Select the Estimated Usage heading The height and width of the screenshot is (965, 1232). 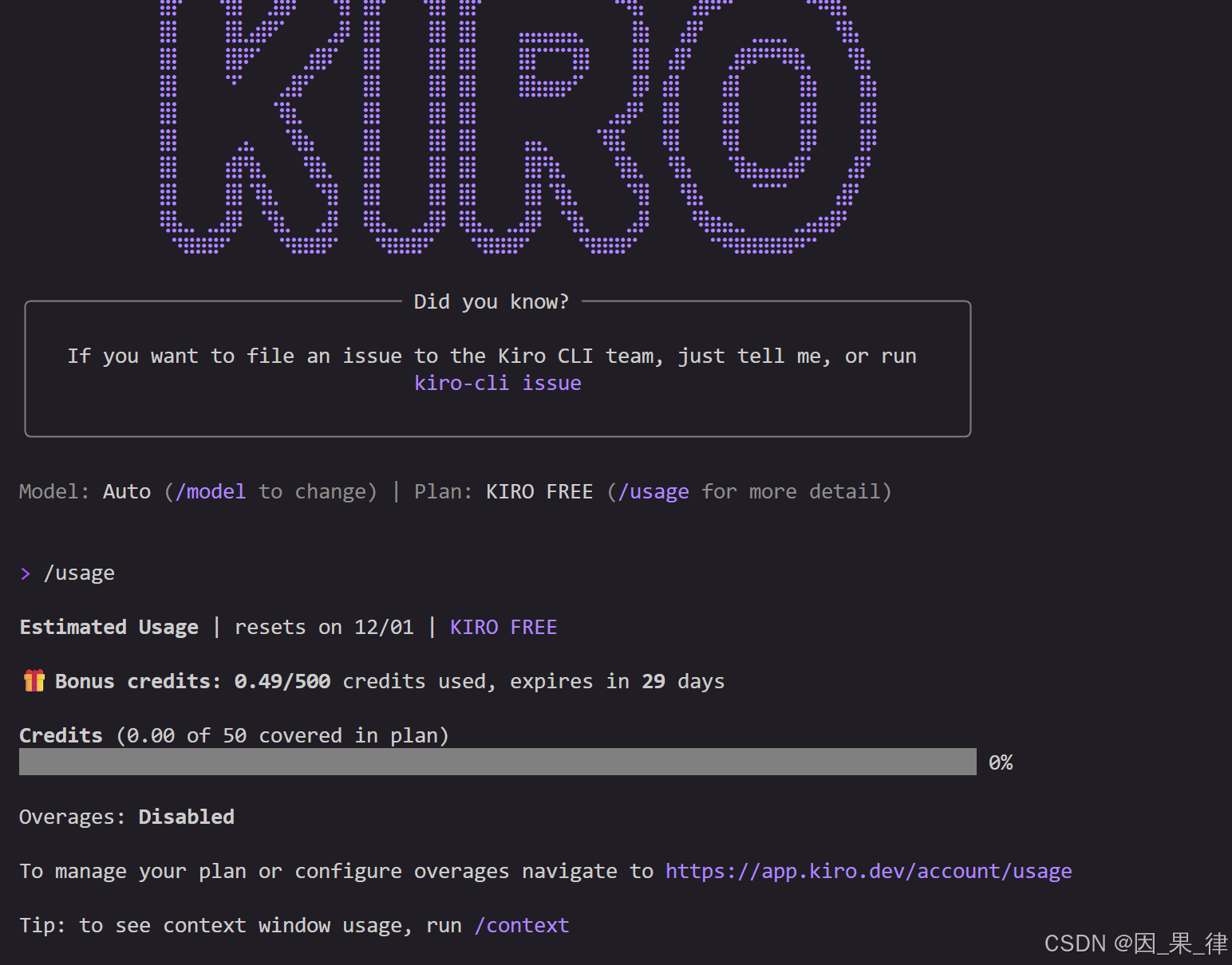(x=109, y=627)
